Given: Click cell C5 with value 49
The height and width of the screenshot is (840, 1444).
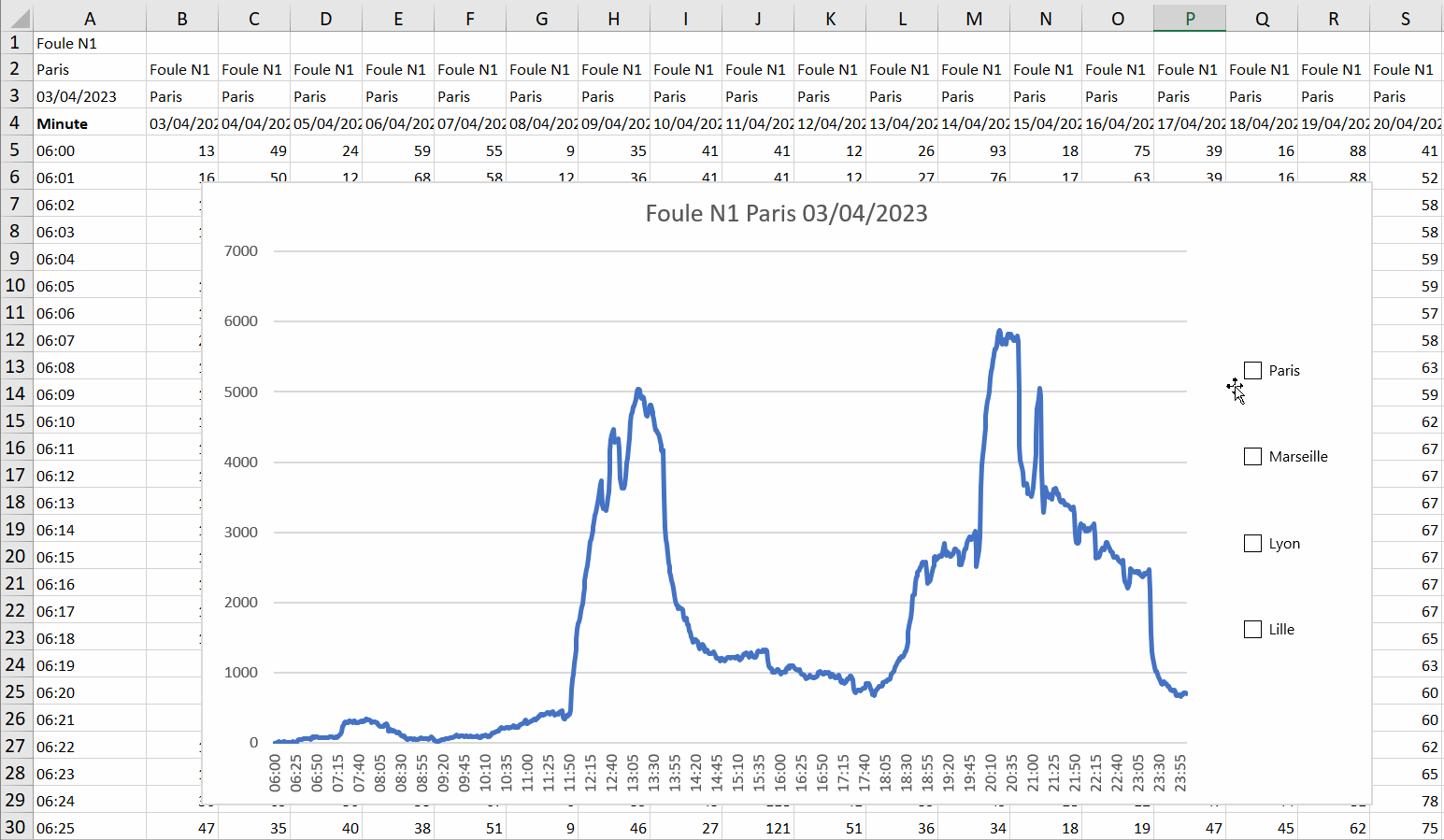Looking at the screenshot, I should [x=254, y=150].
